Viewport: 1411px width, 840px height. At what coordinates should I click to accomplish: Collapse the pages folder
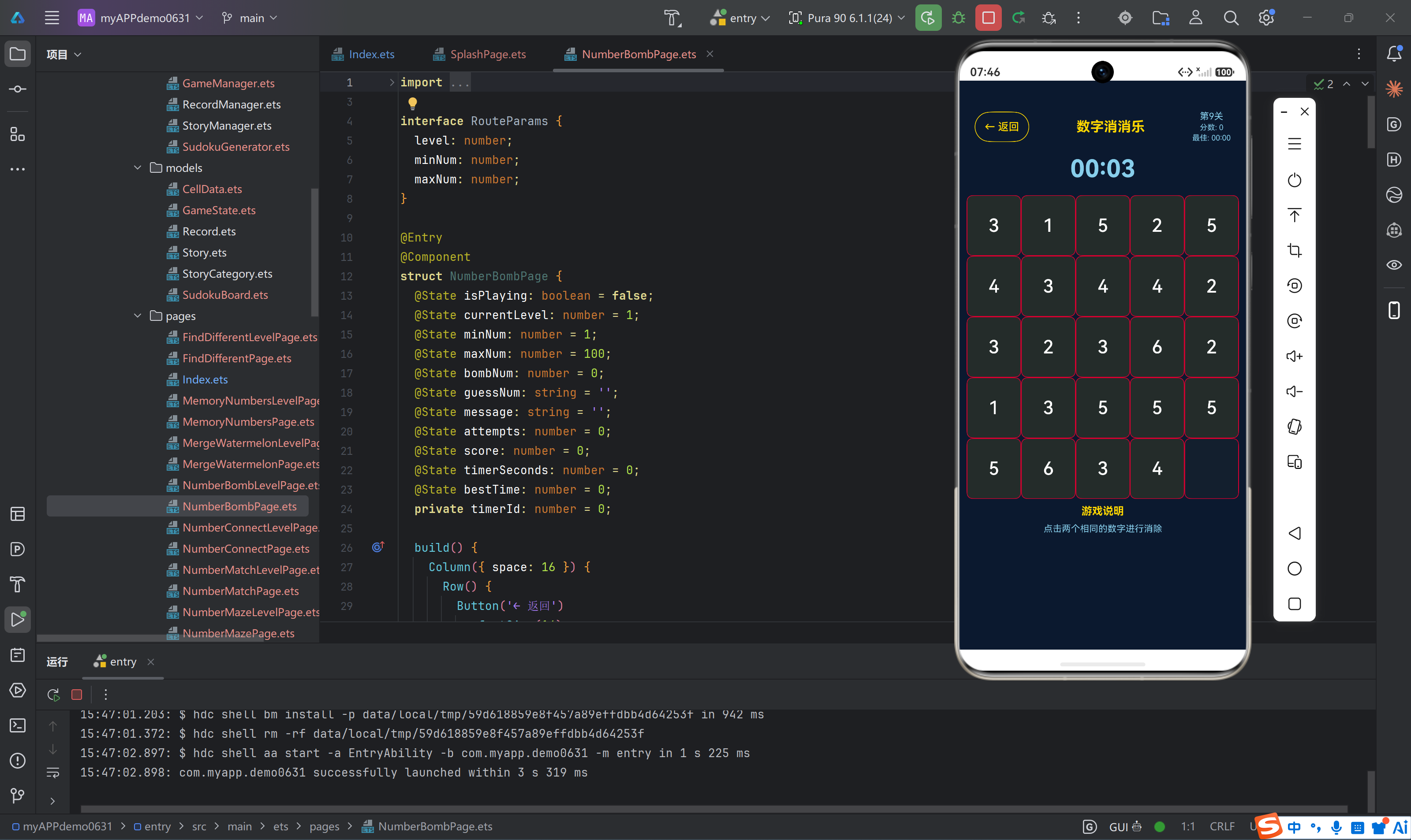[138, 316]
